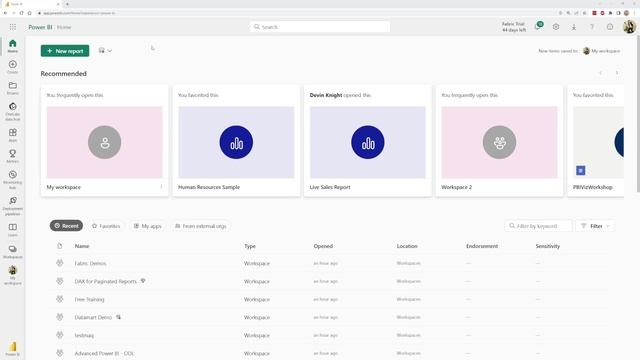Open My workspace from the sidebar
640x360 pixels.
[x=13, y=275]
